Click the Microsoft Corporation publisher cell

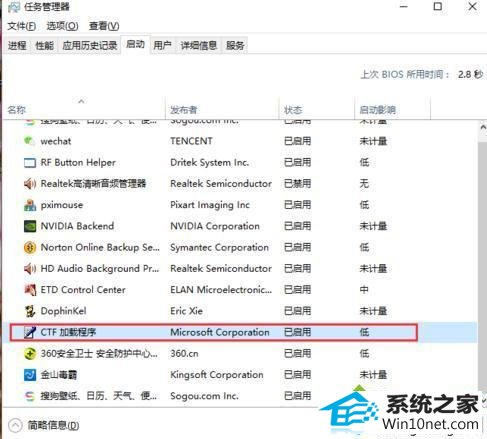click(x=220, y=332)
